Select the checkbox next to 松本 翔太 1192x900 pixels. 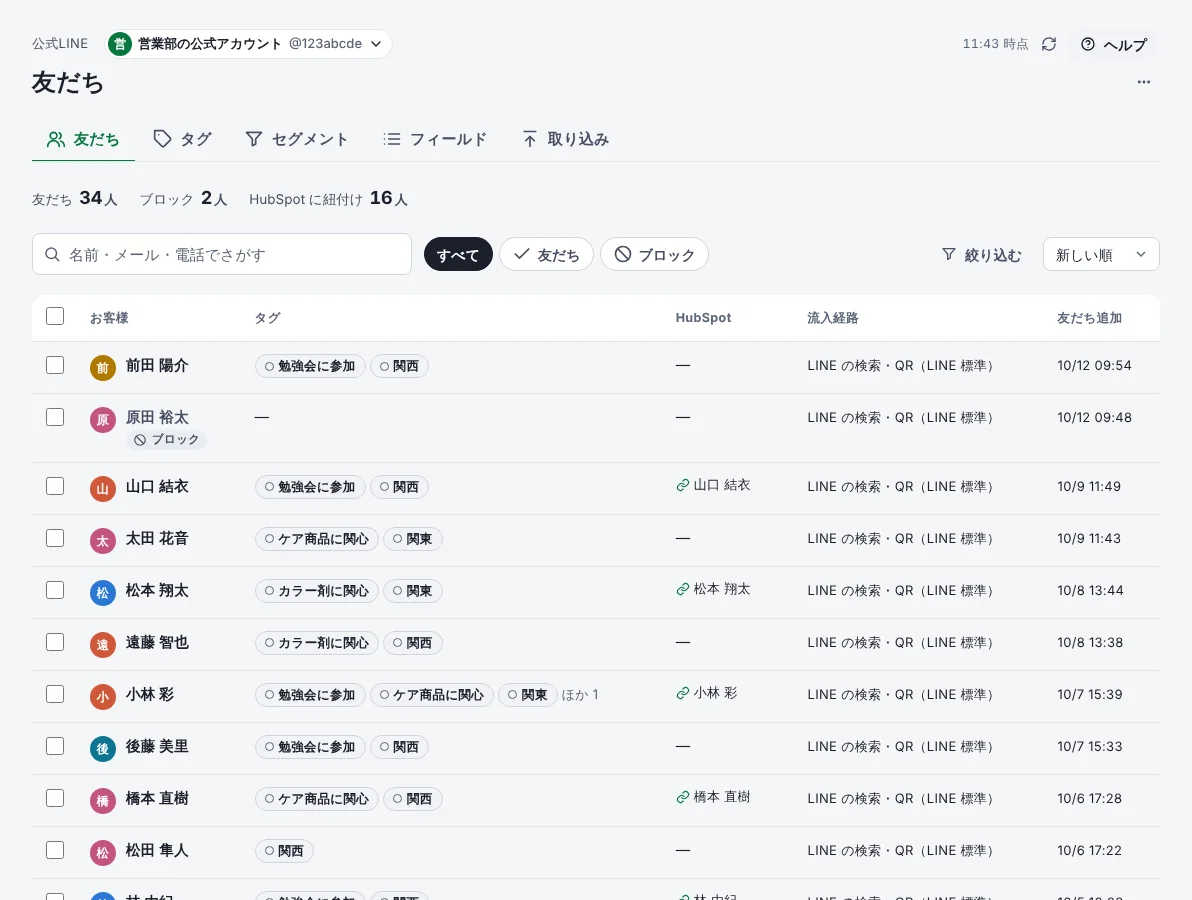[55, 590]
